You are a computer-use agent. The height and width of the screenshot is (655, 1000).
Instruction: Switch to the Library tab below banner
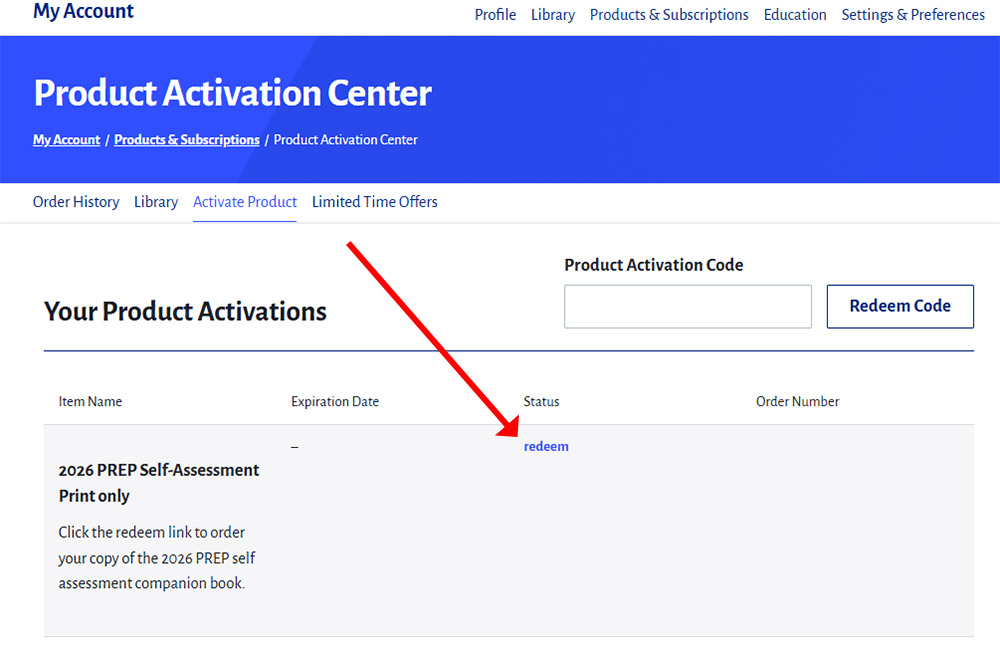(x=156, y=202)
